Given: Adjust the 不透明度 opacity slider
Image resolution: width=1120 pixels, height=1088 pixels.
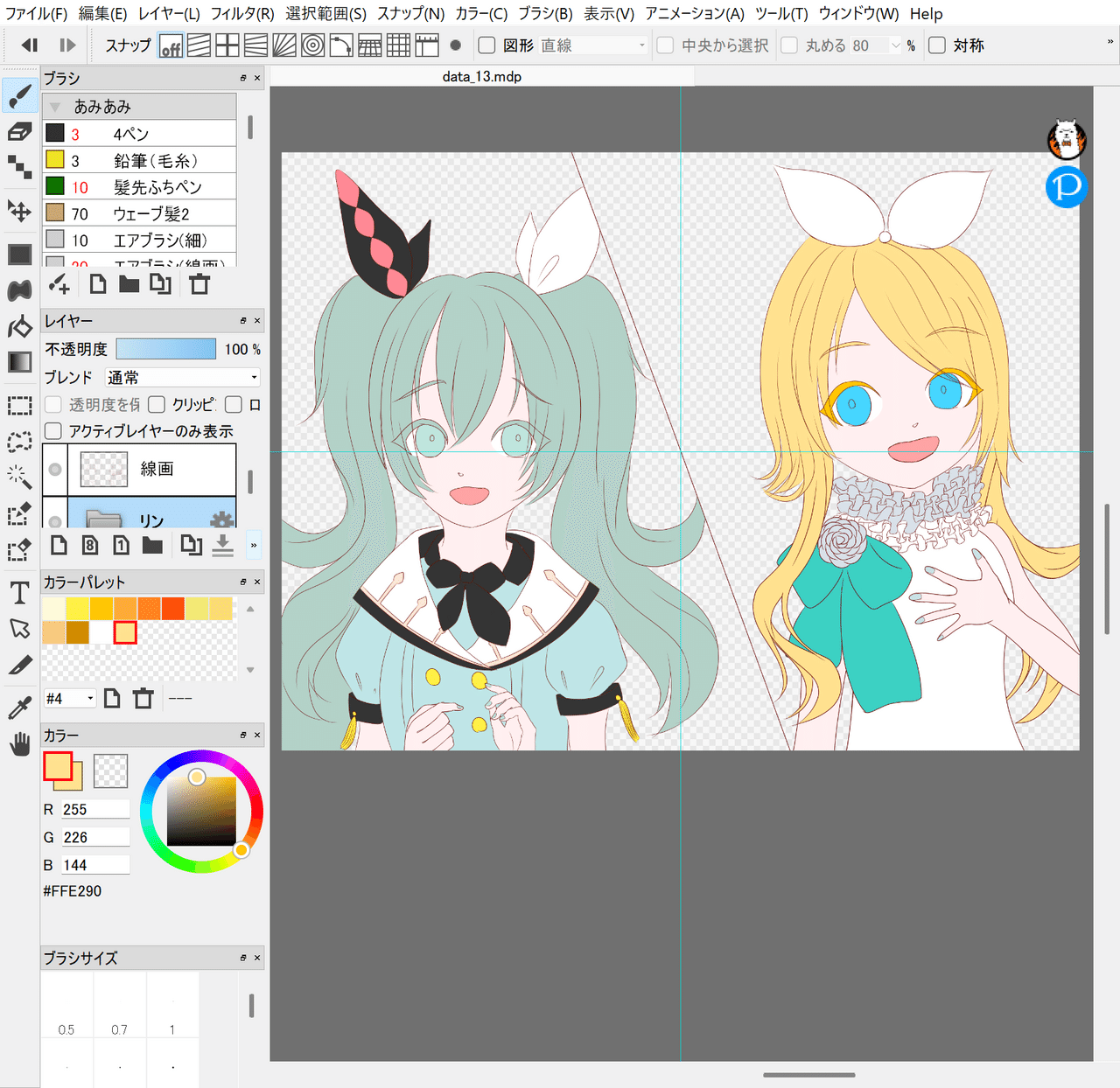Looking at the screenshot, I should tap(166, 349).
